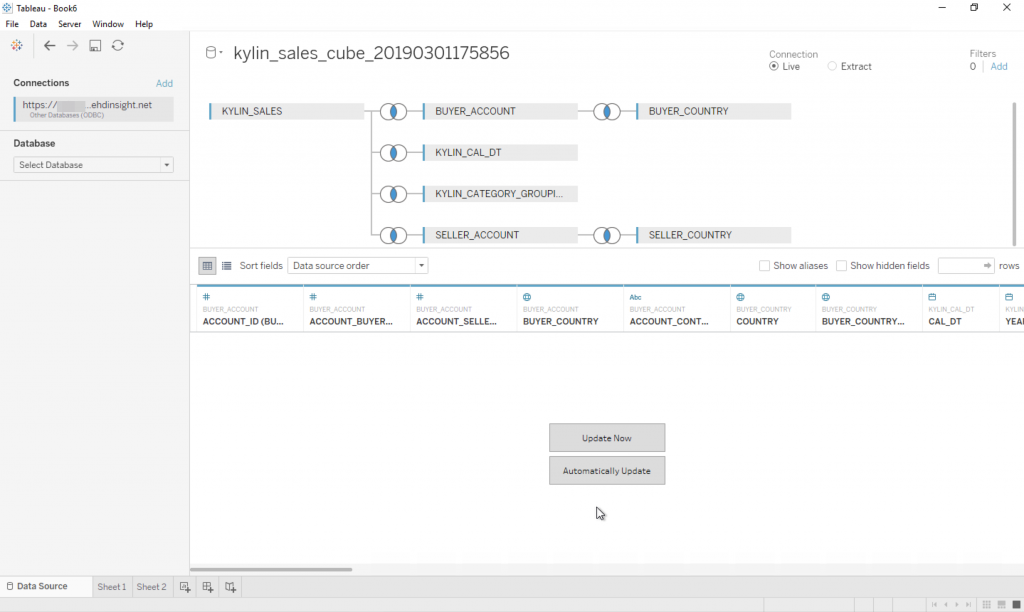Click the back arrow in toolbar
Screen dimensions: 1024x612
(x=49, y=46)
